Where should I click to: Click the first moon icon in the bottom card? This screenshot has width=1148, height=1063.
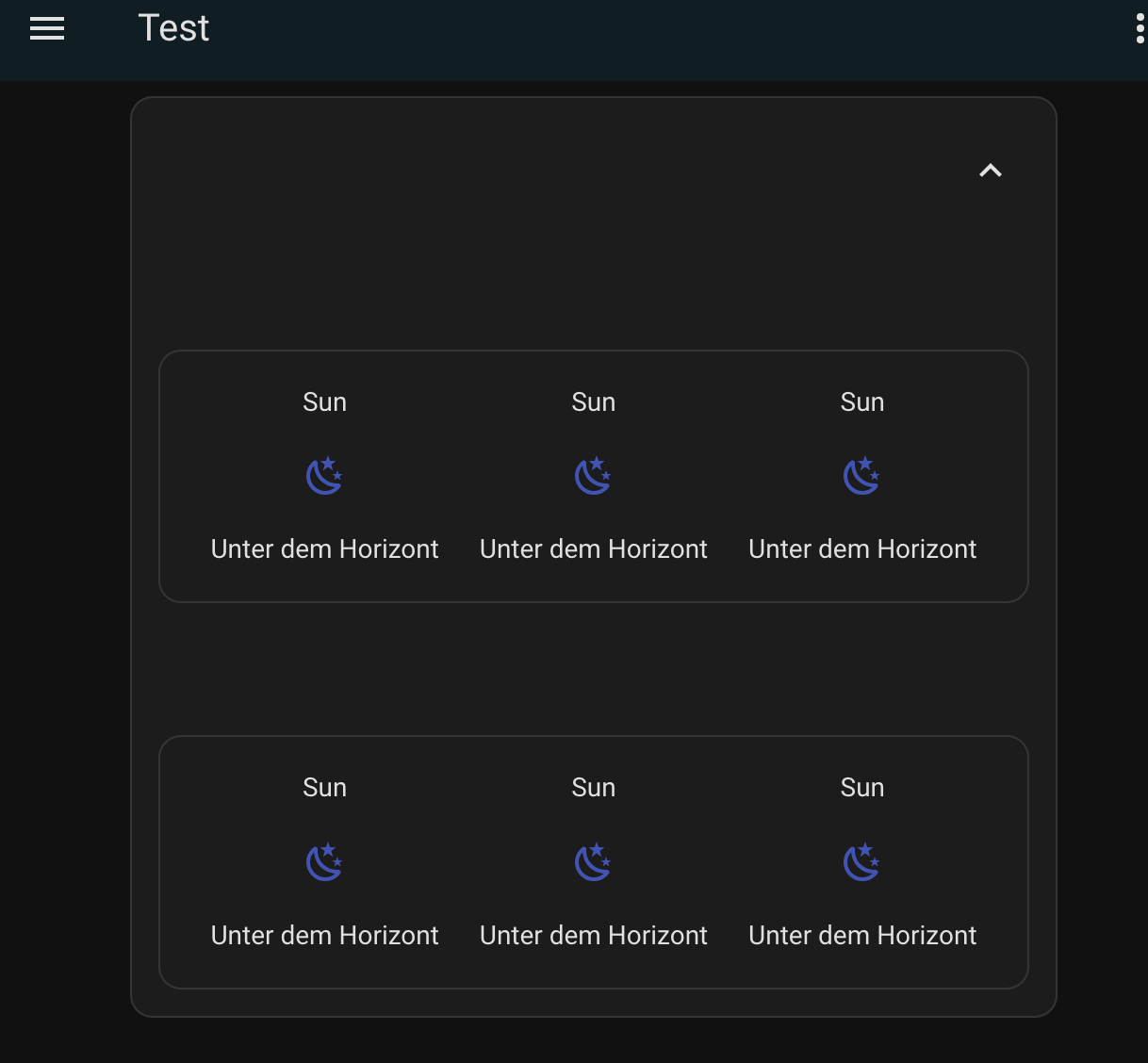(x=324, y=861)
